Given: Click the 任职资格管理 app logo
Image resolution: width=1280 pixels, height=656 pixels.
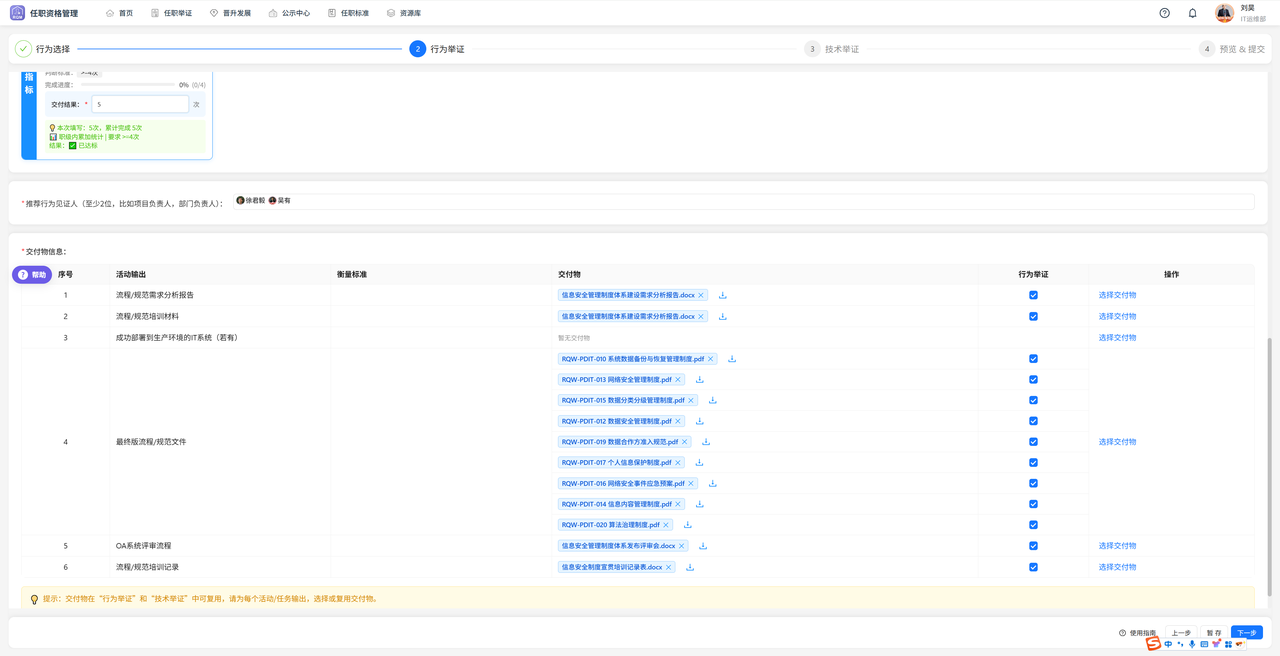Looking at the screenshot, I should pos(17,13).
